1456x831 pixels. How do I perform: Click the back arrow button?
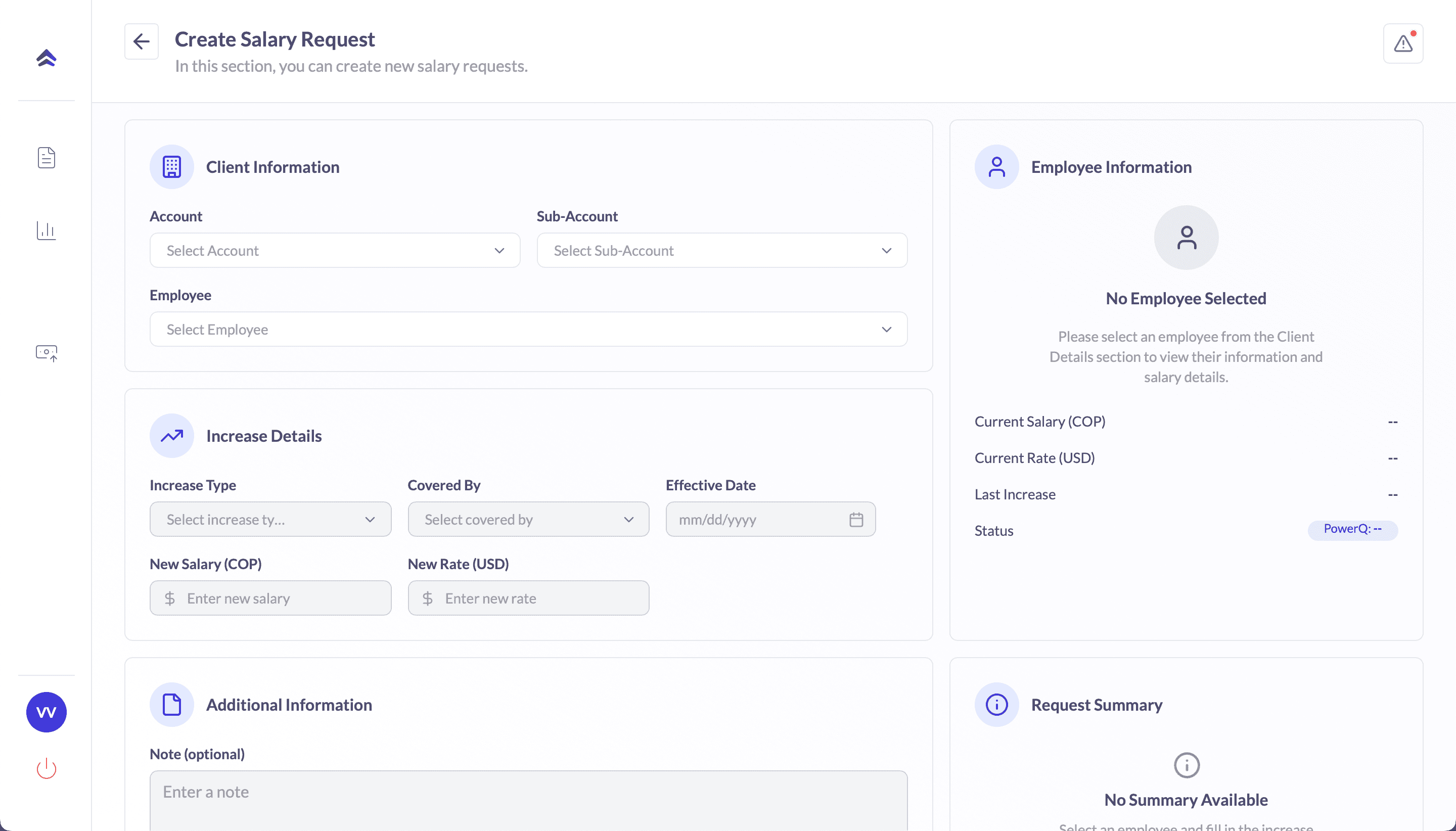point(141,41)
